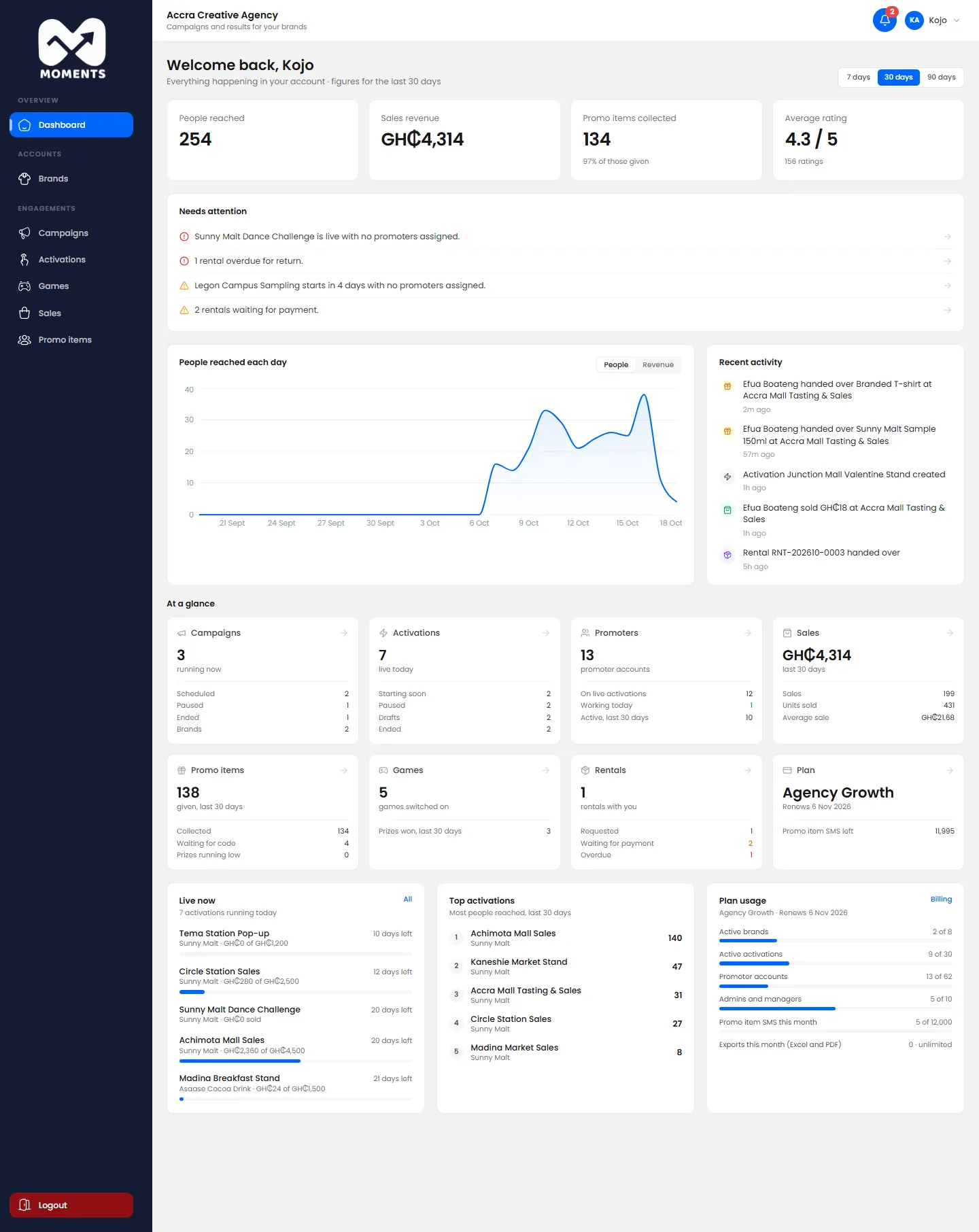The image size is (979, 1232).
Task: Select the 7 days range
Action: click(858, 77)
